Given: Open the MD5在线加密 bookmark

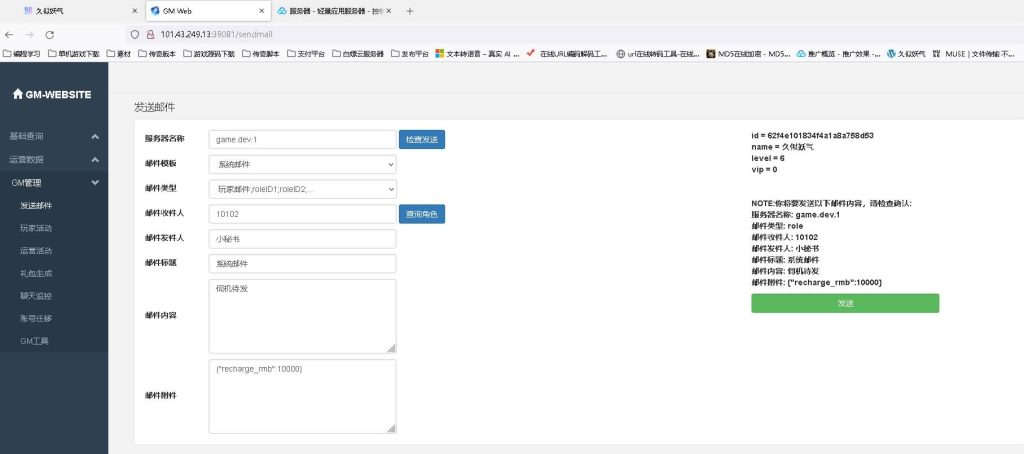Looking at the screenshot, I should tap(747, 54).
